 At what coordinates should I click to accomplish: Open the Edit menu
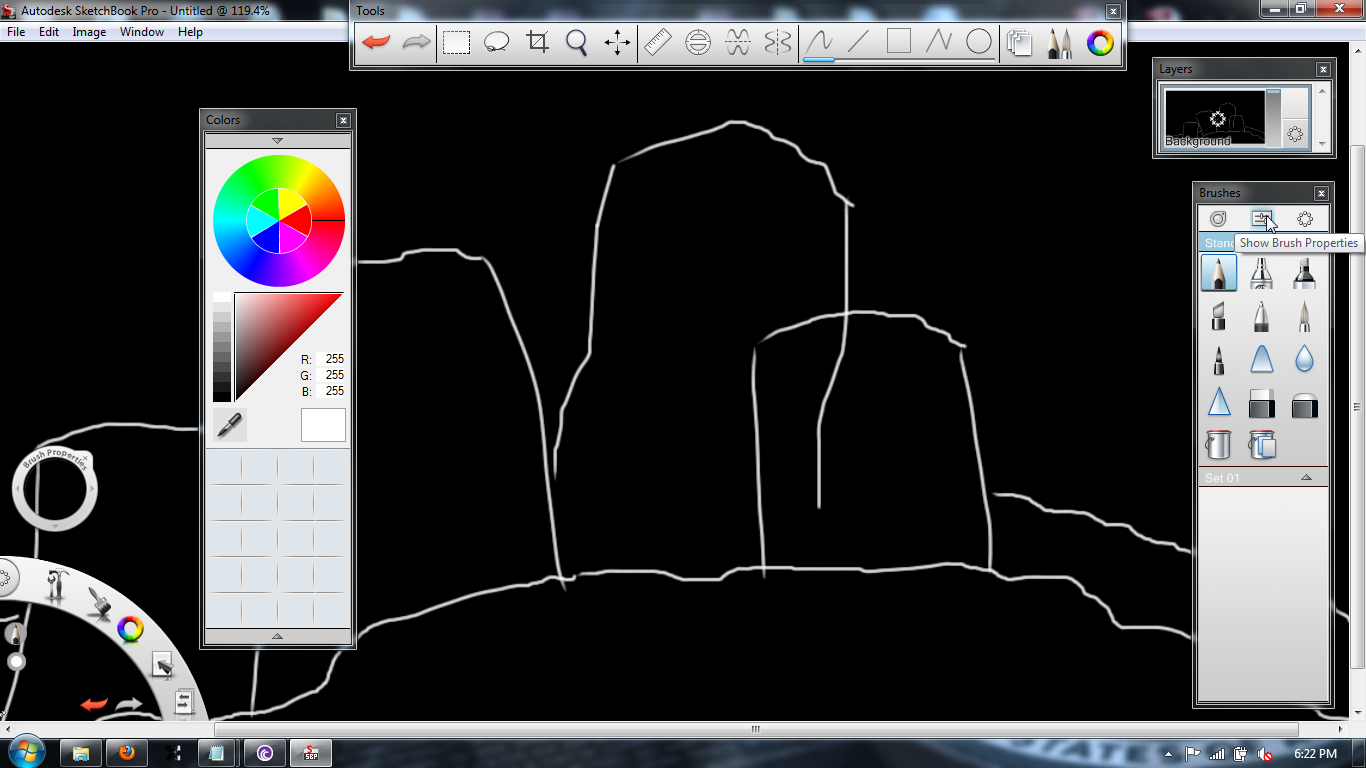49,32
